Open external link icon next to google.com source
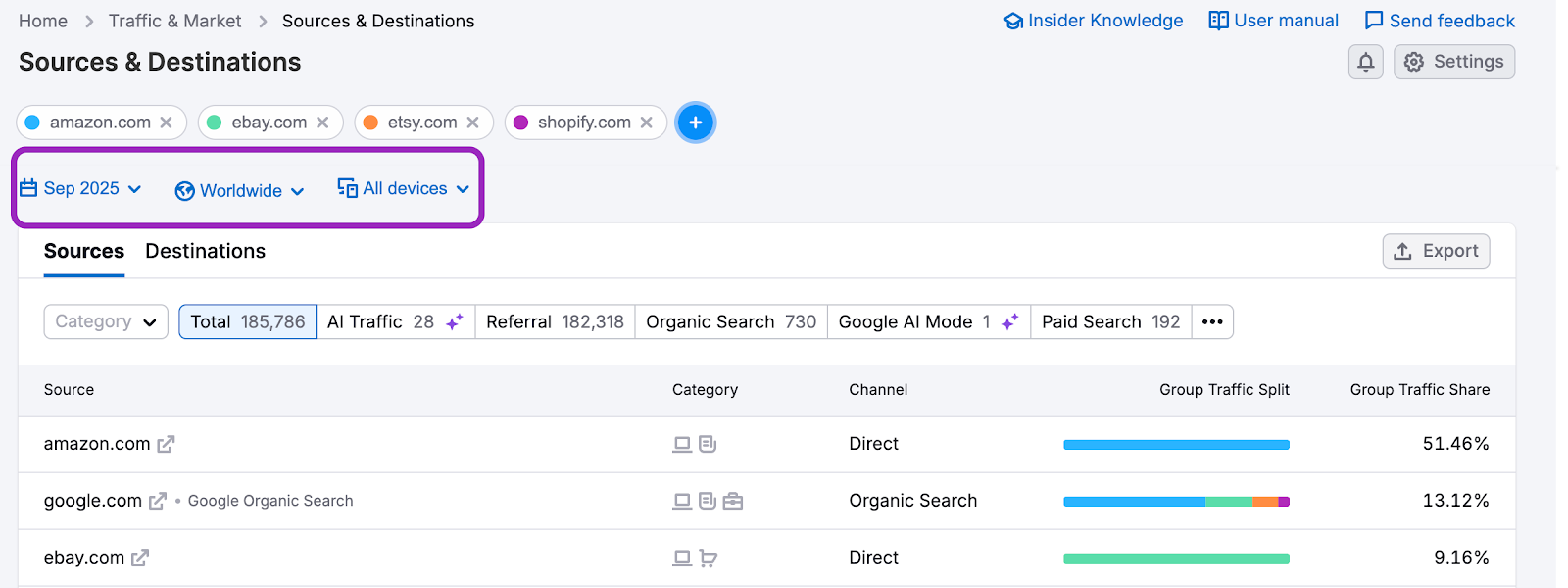Screen dimensions: 1568x588 [x=158, y=501]
